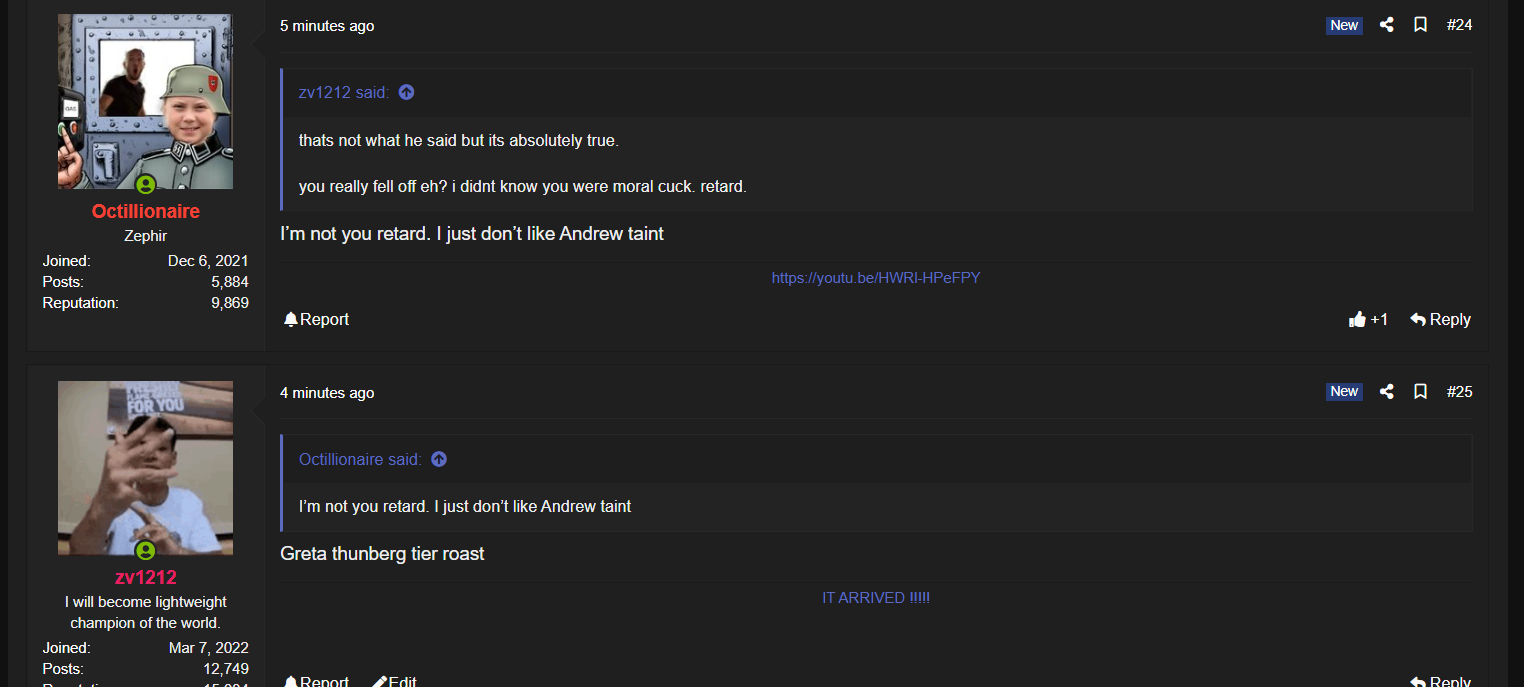Open the youtu.be signature link

(876, 278)
